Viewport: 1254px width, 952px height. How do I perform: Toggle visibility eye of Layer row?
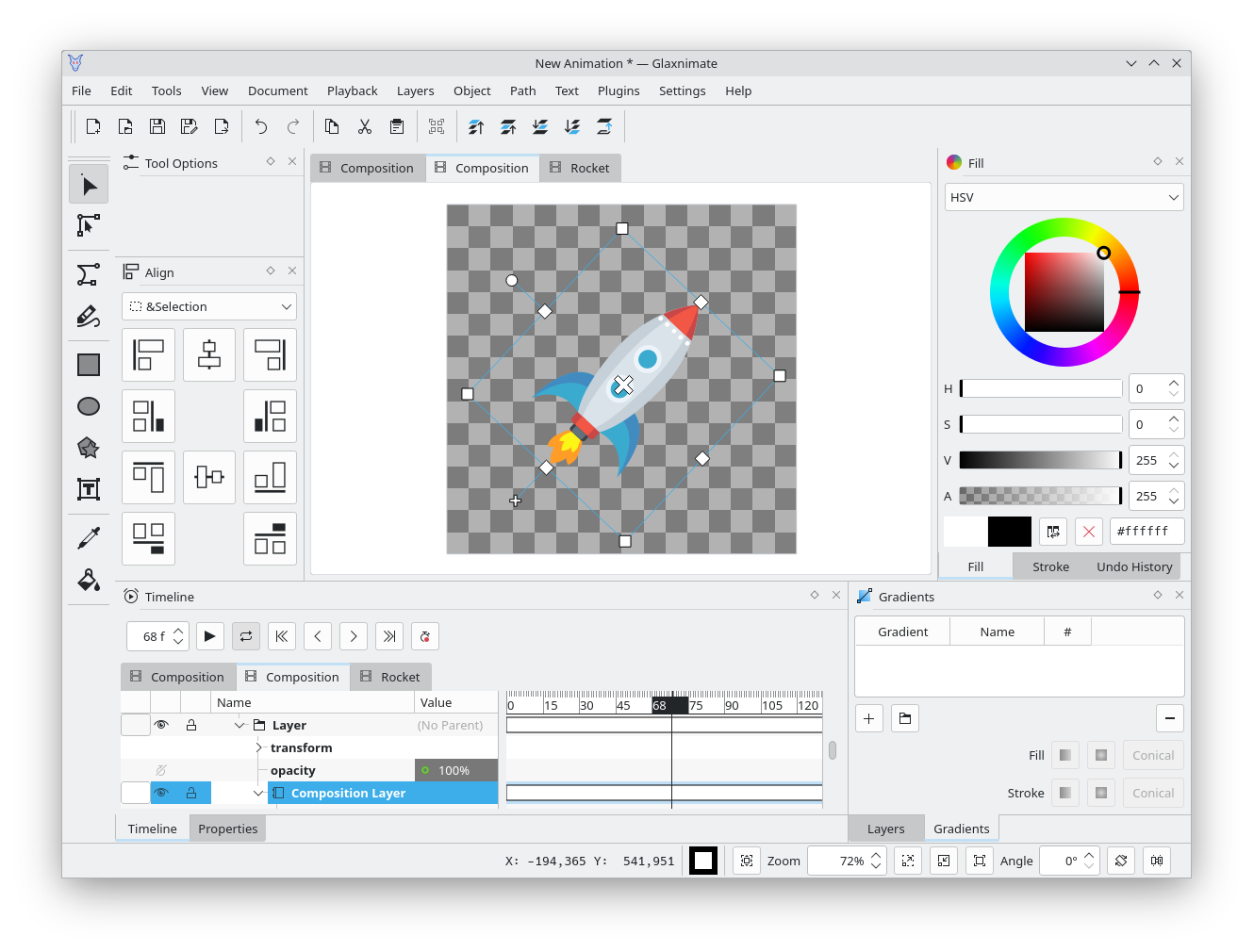(x=161, y=725)
